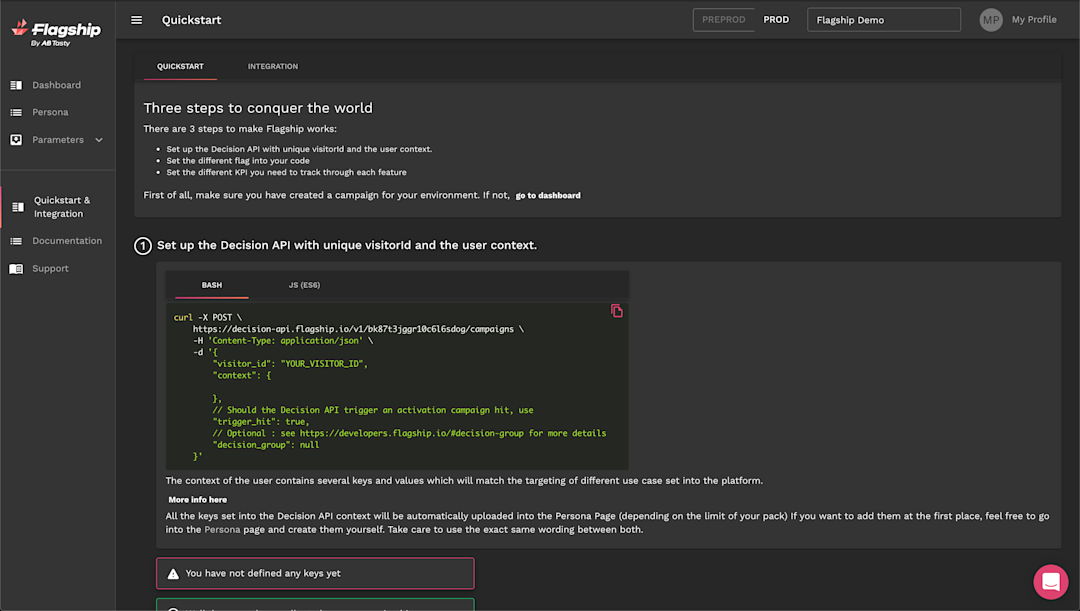Click the warning triangle icon

[x=173, y=574]
